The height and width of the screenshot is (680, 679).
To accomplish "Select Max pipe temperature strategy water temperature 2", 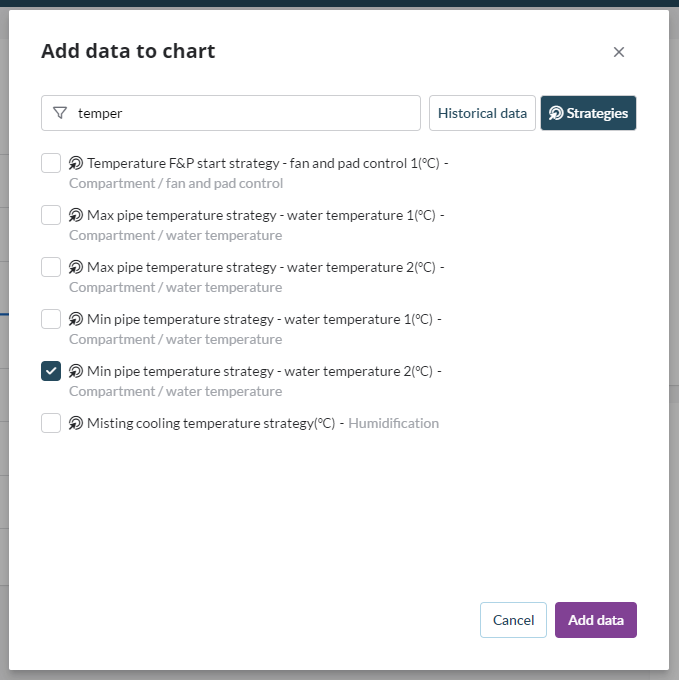I will tap(51, 267).
